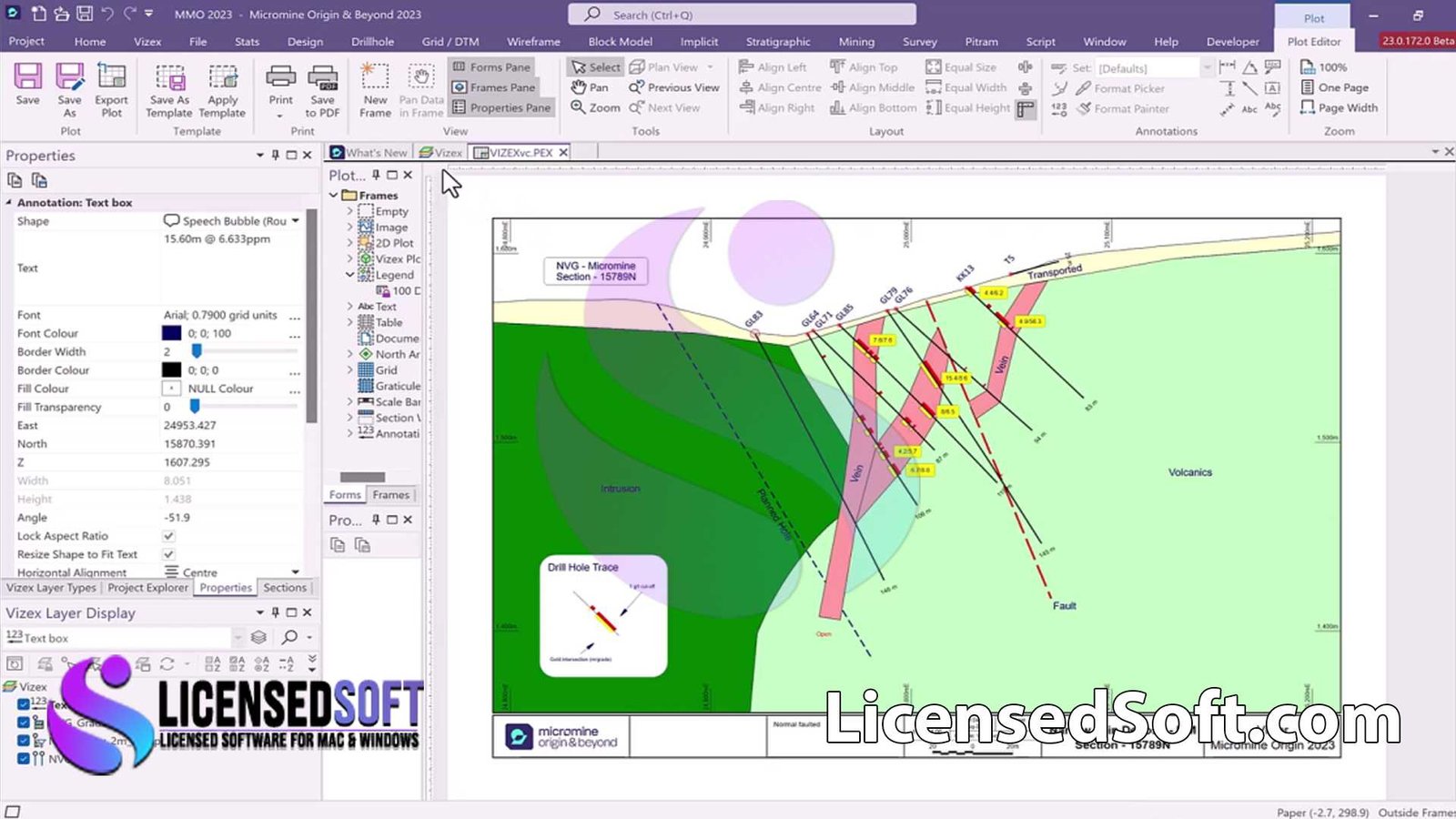Open Font Colour ellipsis button
This screenshot has width=1456, height=819.
click(x=295, y=334)
